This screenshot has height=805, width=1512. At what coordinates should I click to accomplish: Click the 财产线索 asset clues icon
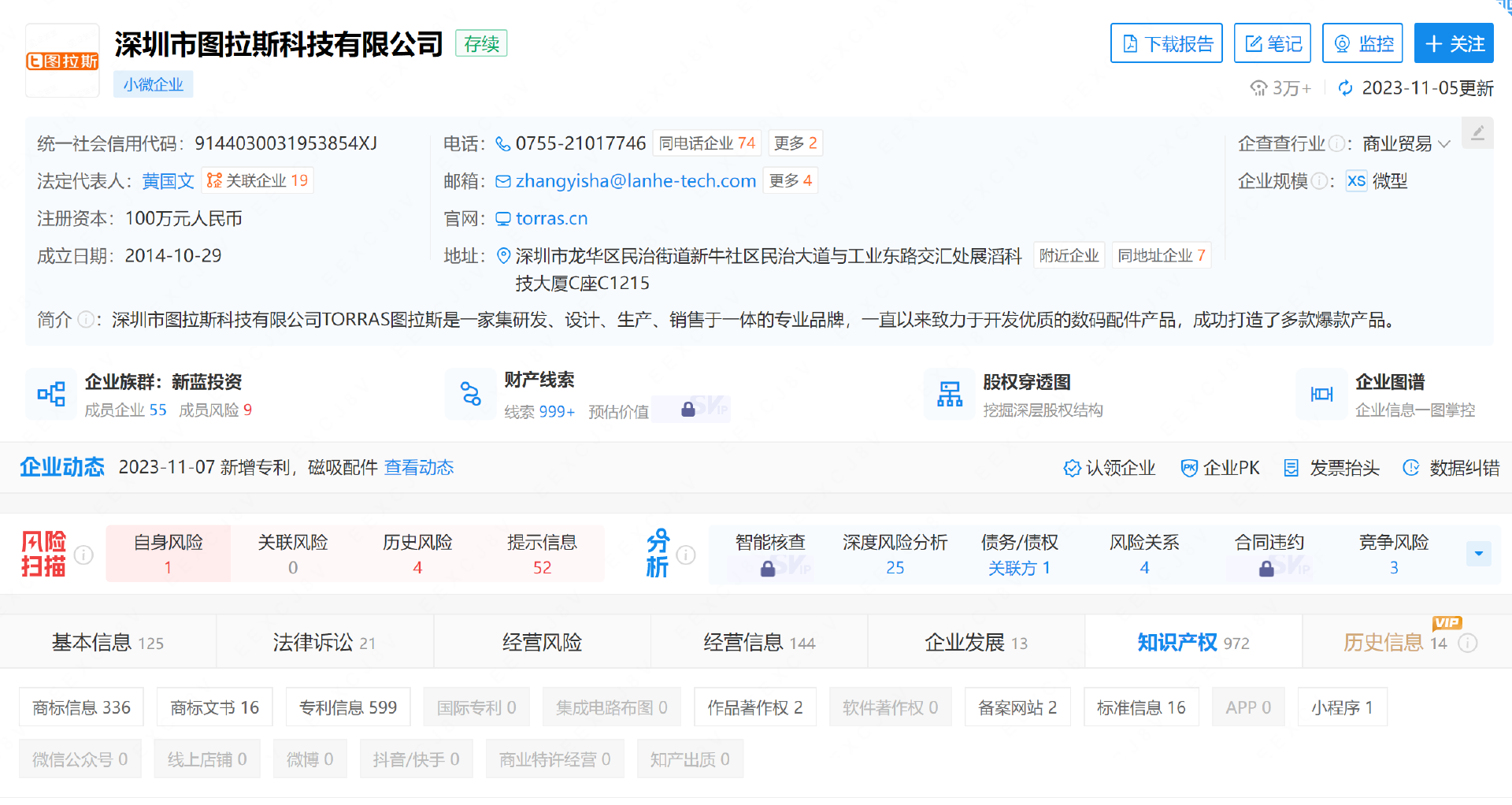[x=470, y=394]
